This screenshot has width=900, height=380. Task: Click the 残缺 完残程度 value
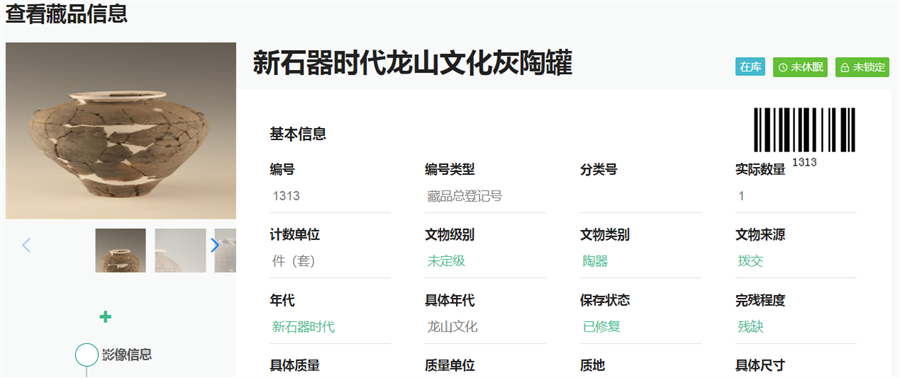point(751,327)
